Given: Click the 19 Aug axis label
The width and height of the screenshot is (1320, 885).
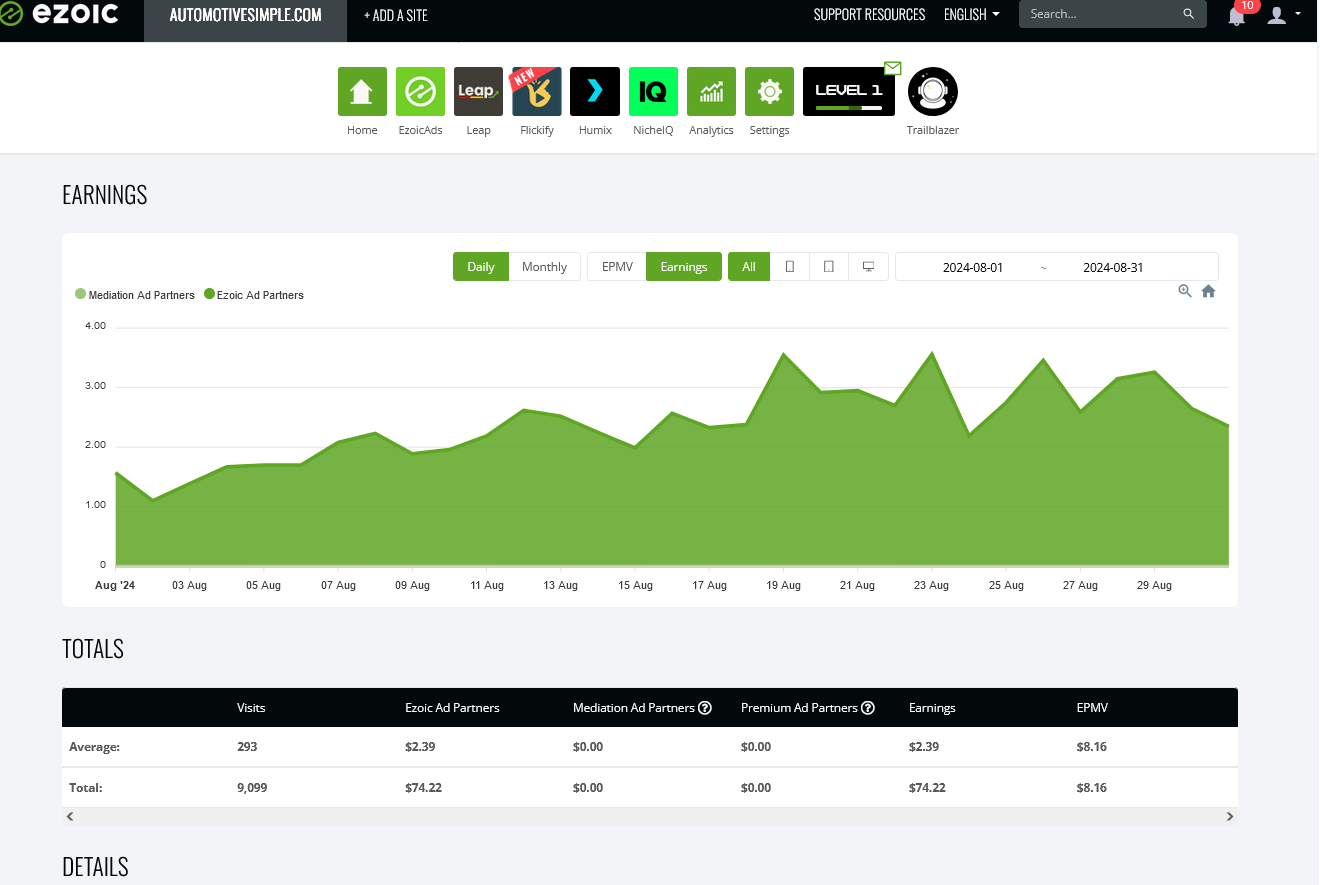Looking at the screenshot, I should click(x=783, y=585).
